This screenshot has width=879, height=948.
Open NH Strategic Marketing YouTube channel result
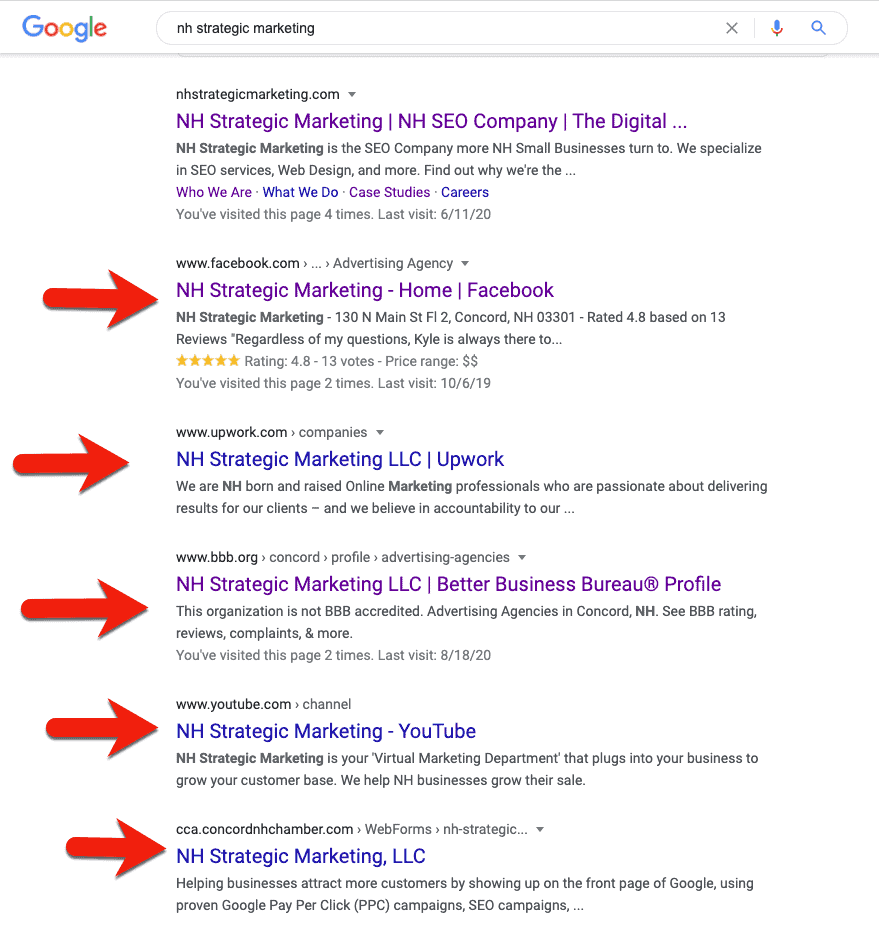coord(326,732)
